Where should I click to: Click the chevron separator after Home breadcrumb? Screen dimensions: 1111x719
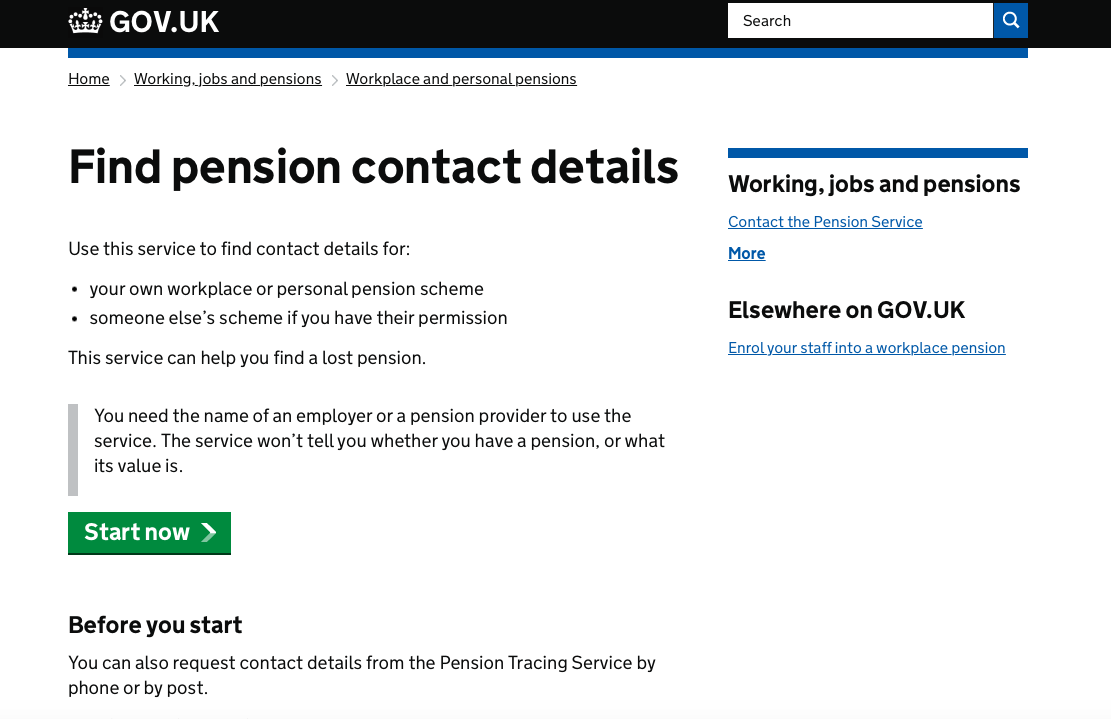(x=122, y=80)
